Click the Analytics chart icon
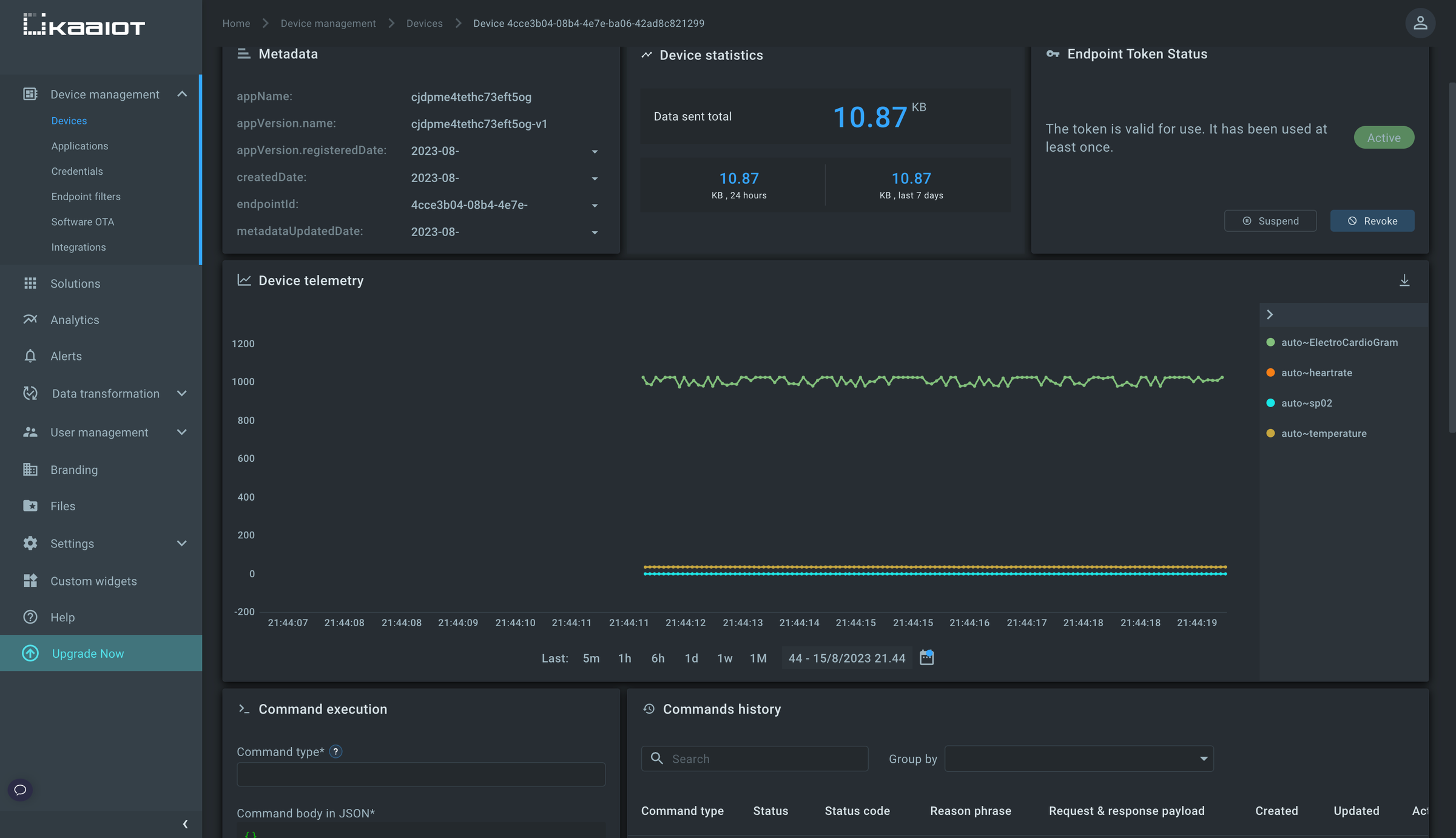The height and width of the screenshot is (838, 1456). click(30, 319)
